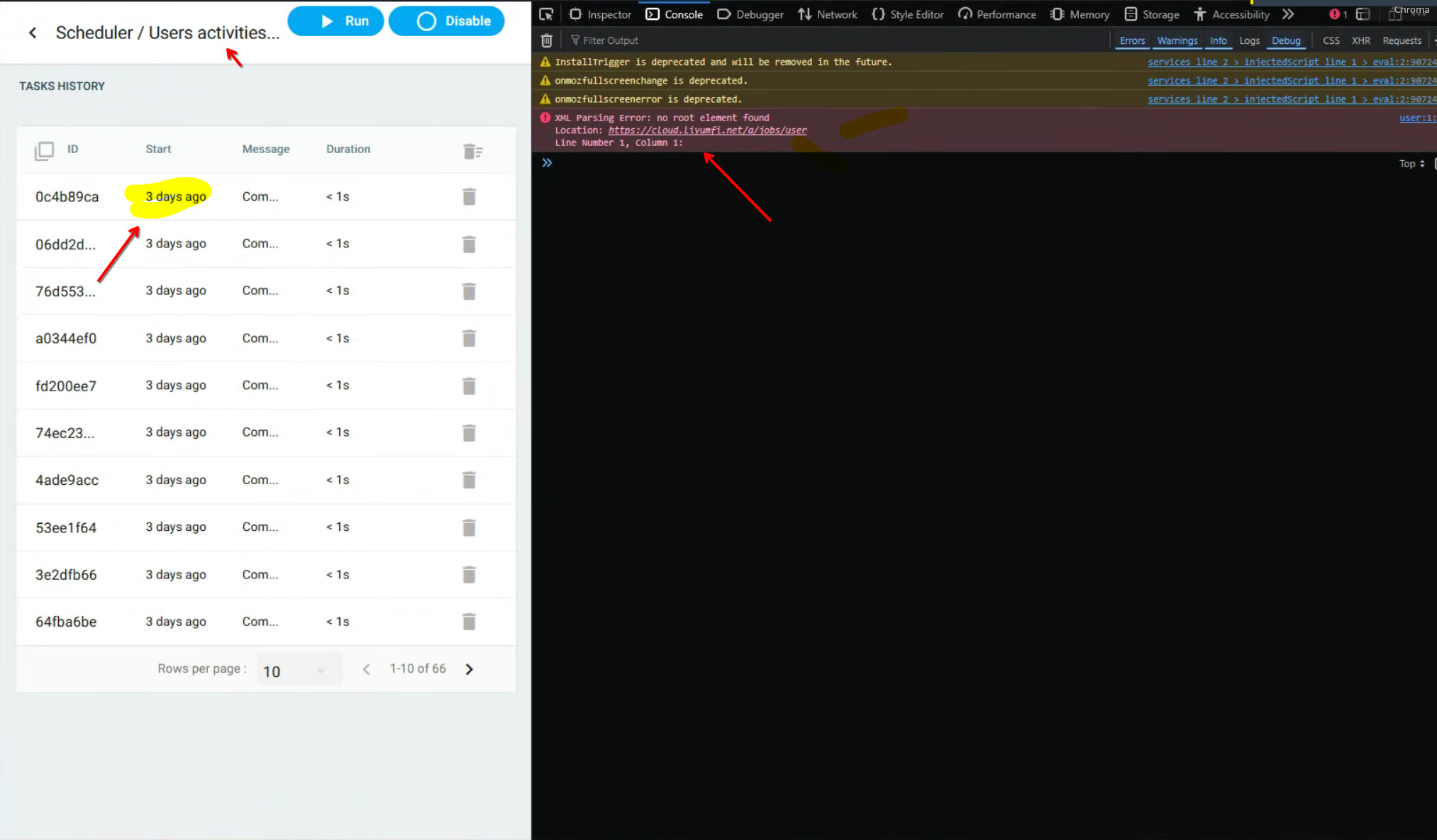Delete the 64fba6be task row
The width and height of the screenshot is (1437, 840).
[x=469, y=622]
